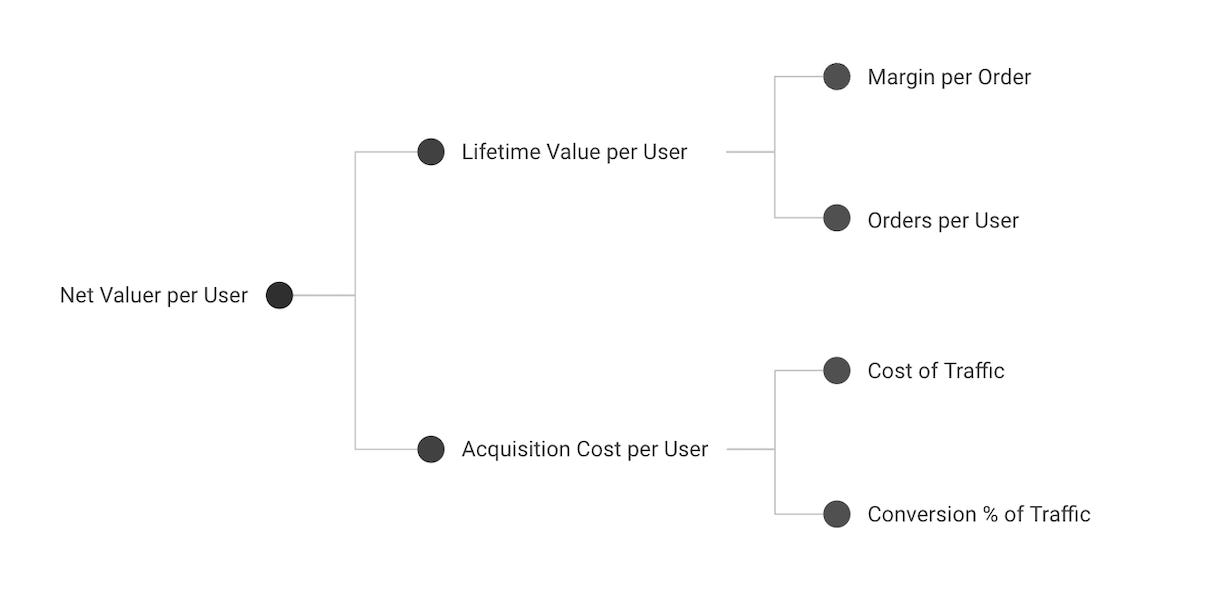Click the connector right of Lifetime Value per User

[x=750, y=152]
